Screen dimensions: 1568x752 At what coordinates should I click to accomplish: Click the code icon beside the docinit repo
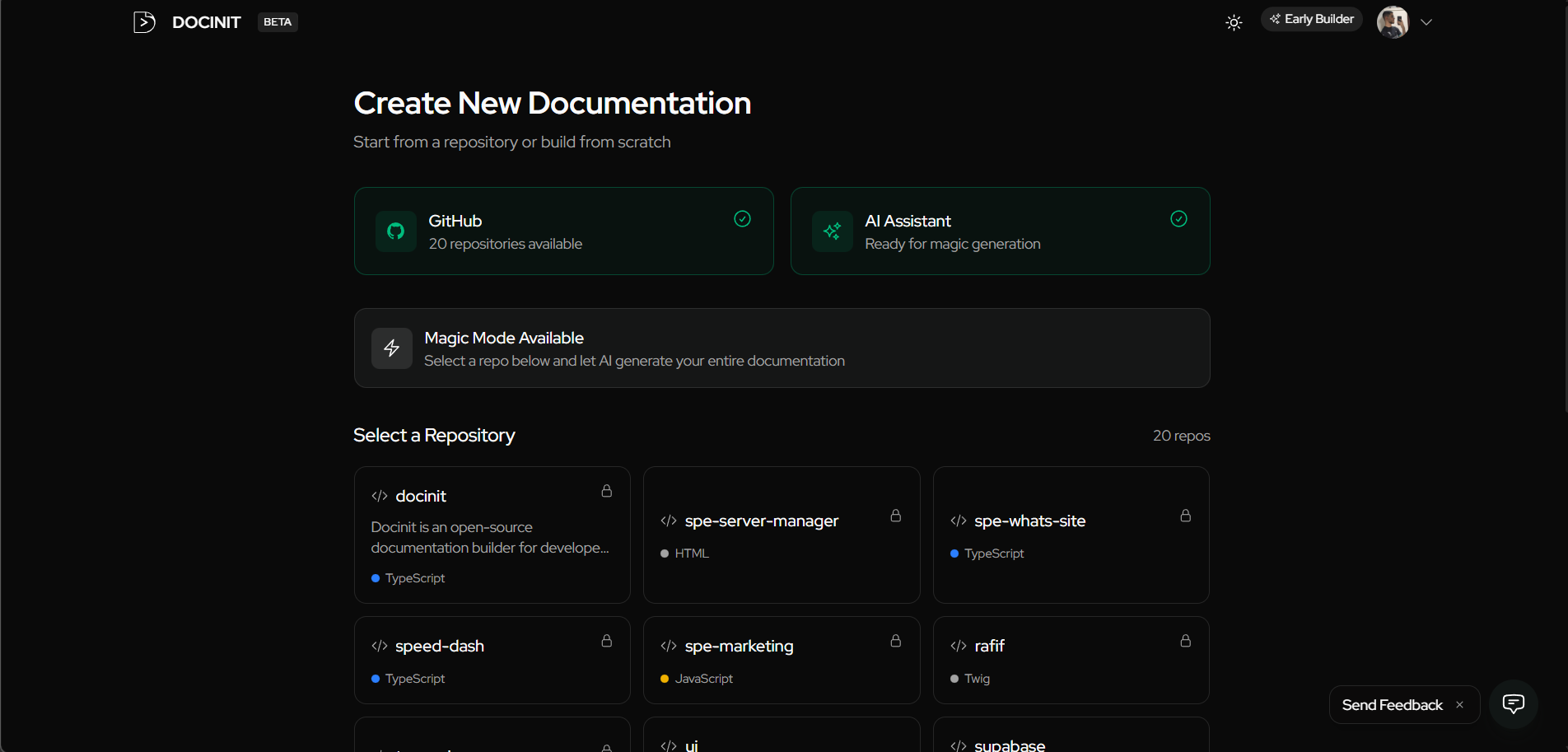380,496
